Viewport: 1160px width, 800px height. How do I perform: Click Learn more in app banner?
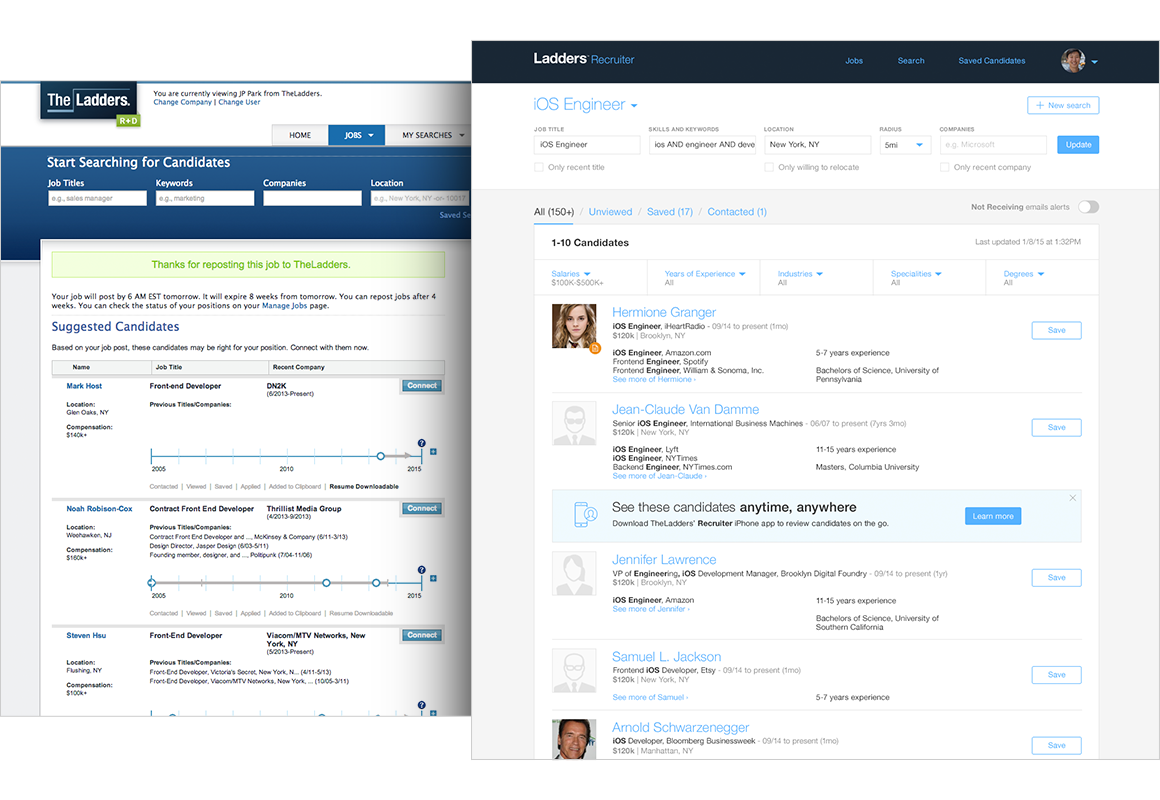993,516
